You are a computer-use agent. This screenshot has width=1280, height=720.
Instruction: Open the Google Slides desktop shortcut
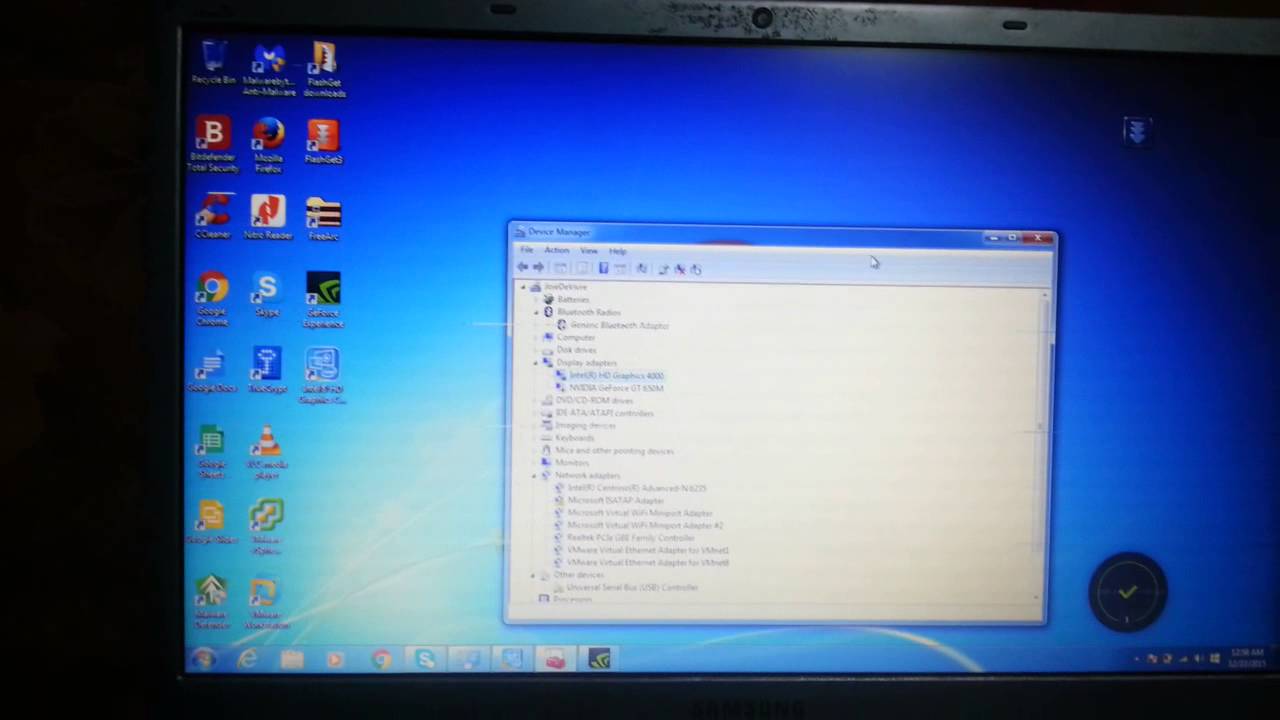pos(212,522)
